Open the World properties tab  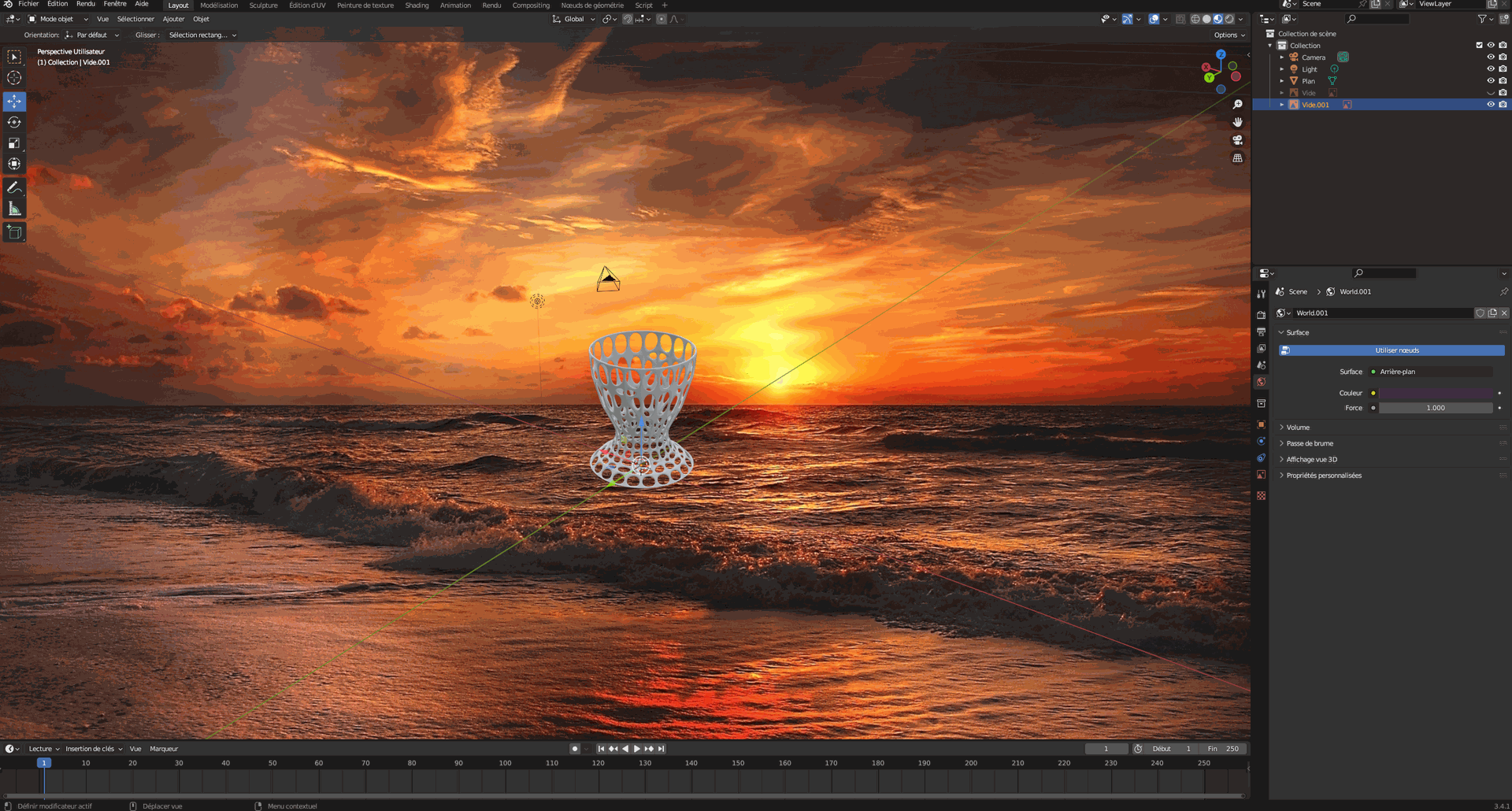coord(1261,382)
